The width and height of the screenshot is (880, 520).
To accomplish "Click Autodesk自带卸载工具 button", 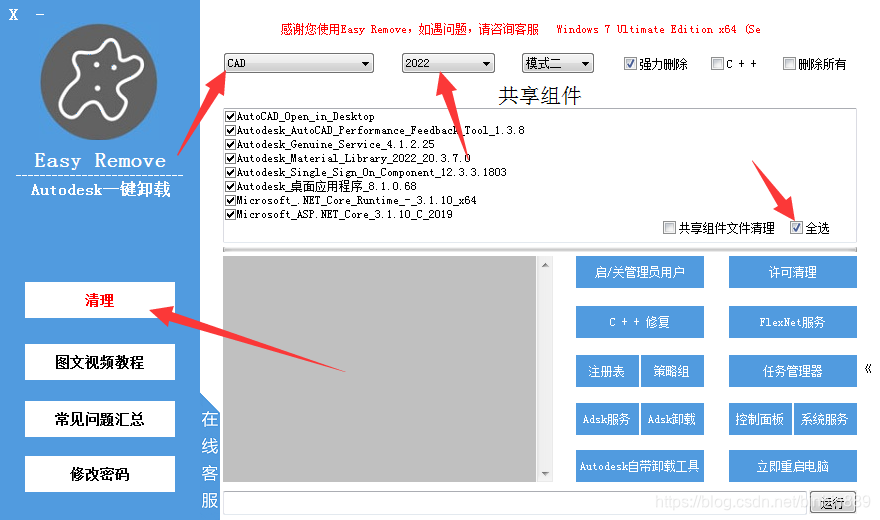I will pyautogui.click(x=640, y=466).
